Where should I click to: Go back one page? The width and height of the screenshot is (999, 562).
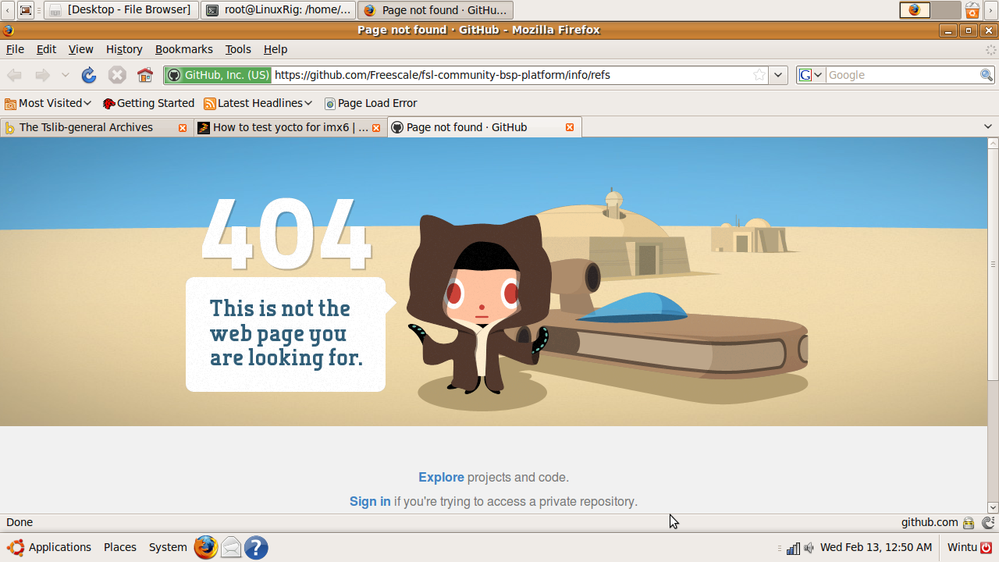click(15, 75)
